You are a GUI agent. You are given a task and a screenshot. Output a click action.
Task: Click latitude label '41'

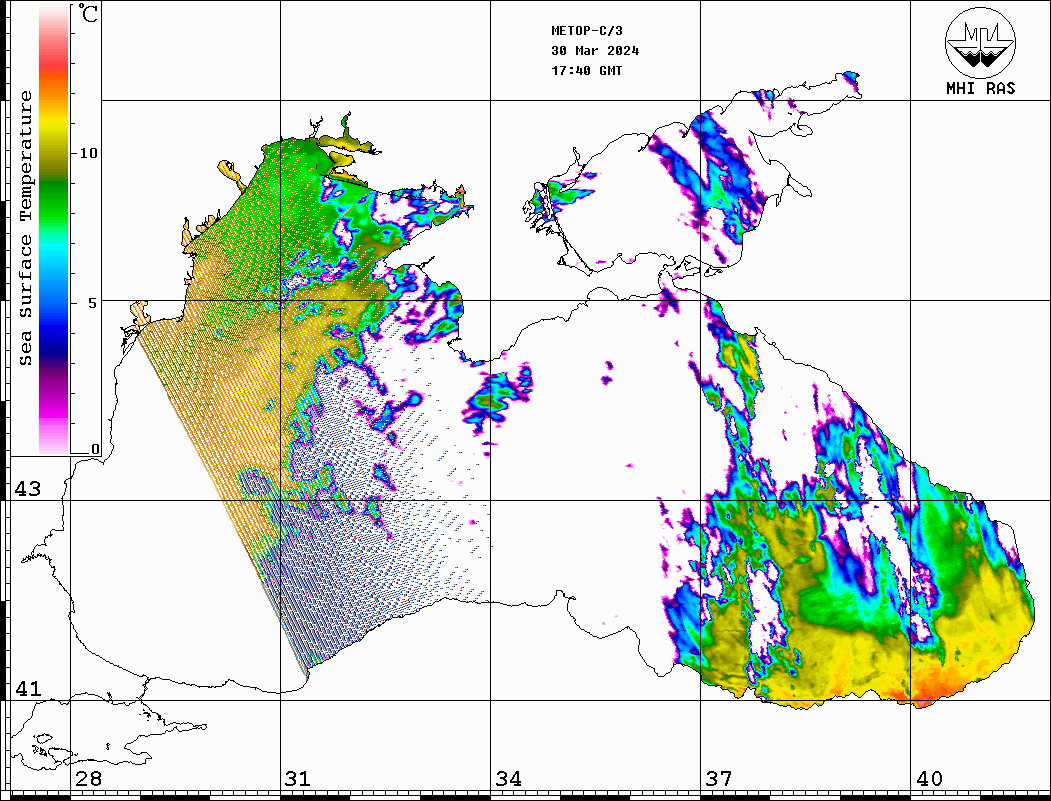pos(27,688)
